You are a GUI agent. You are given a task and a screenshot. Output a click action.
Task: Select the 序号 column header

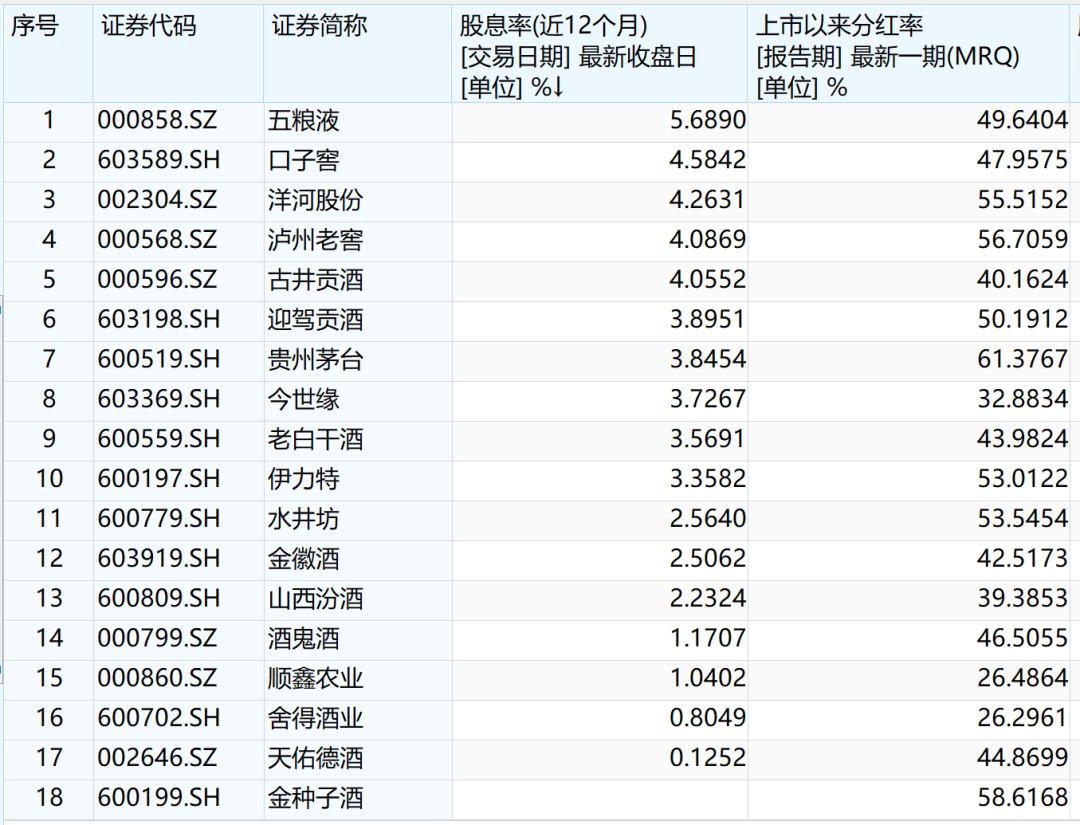[x=35, y=27]
